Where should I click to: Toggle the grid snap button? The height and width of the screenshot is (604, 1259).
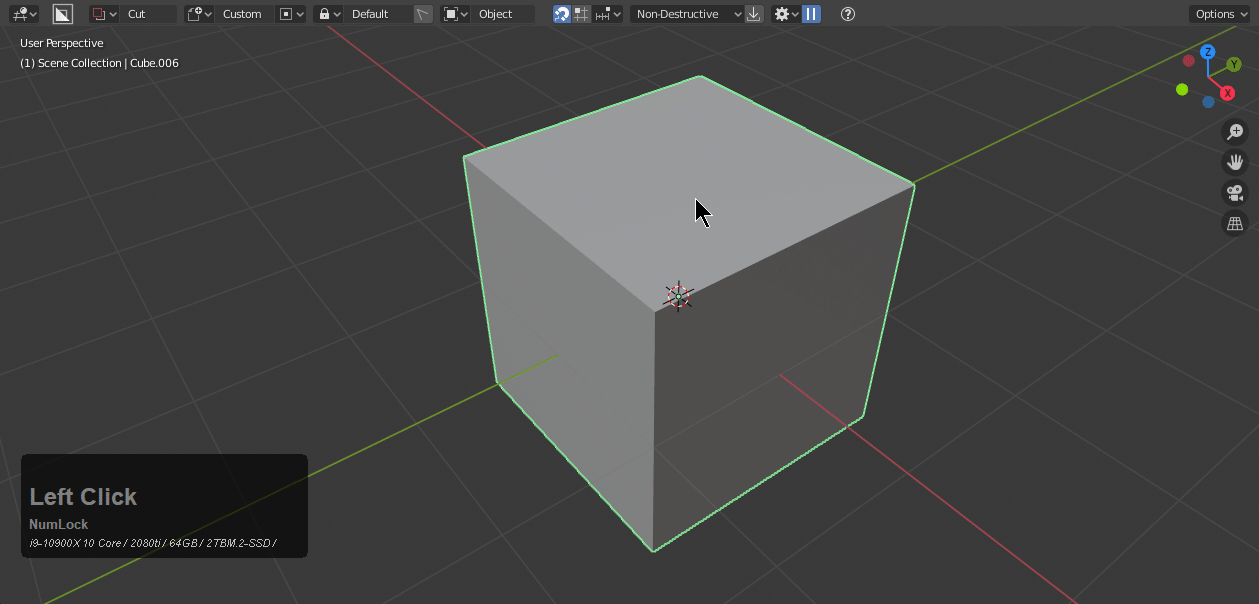click(x=581, y=14)
